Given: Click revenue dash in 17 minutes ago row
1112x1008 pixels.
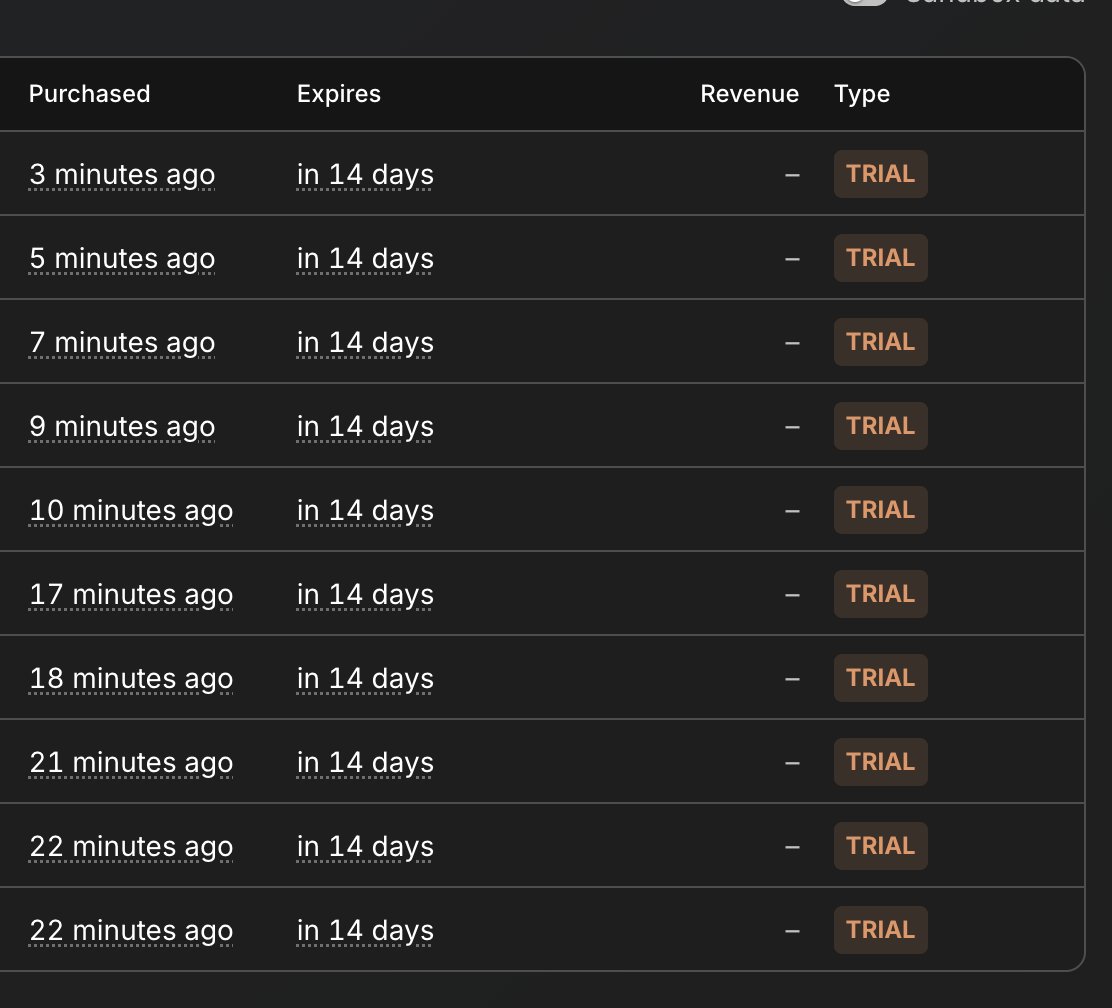Looking at the screenshot, I should tap(792, 595).
